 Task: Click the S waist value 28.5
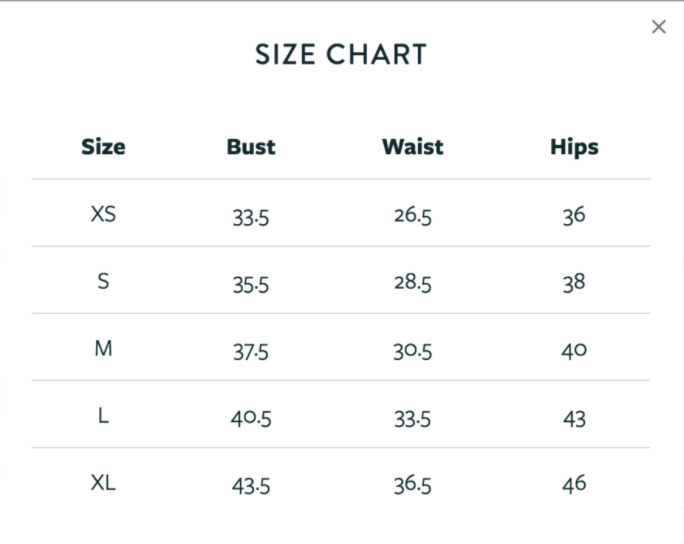pos(413,282)
